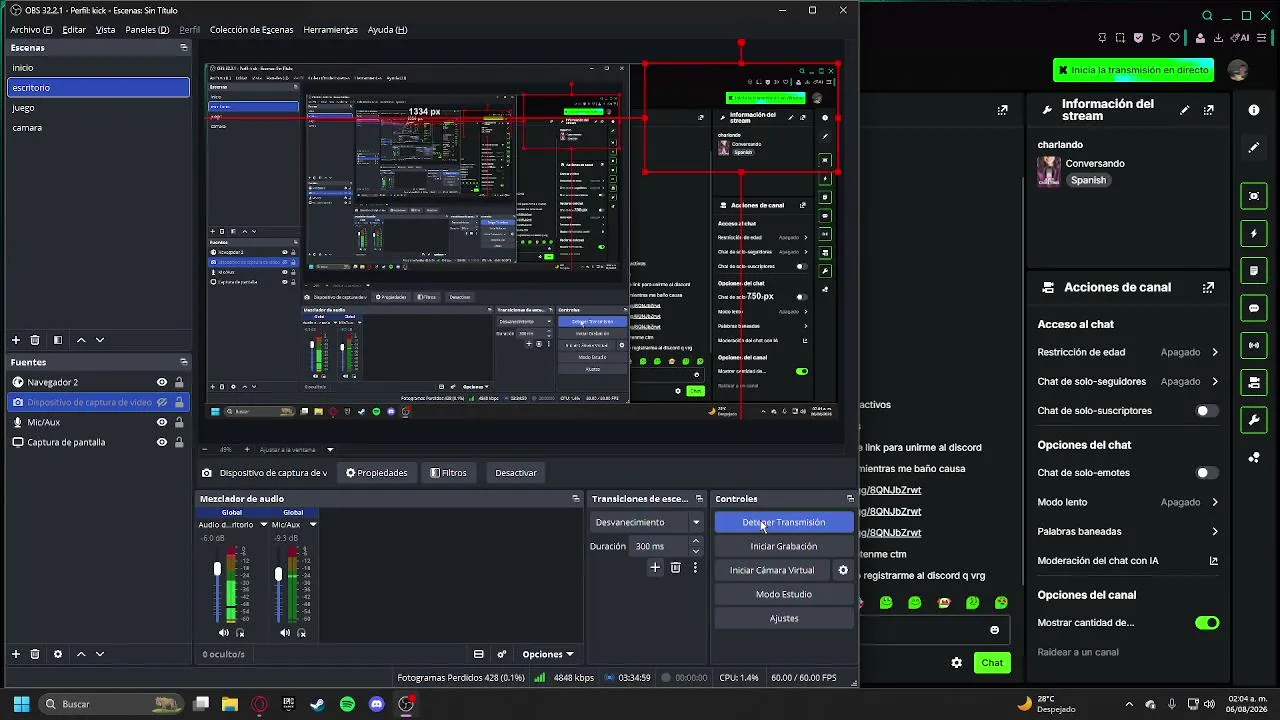
Task: Add a new source in Fuentes toolbar
Action: (15, 654)
